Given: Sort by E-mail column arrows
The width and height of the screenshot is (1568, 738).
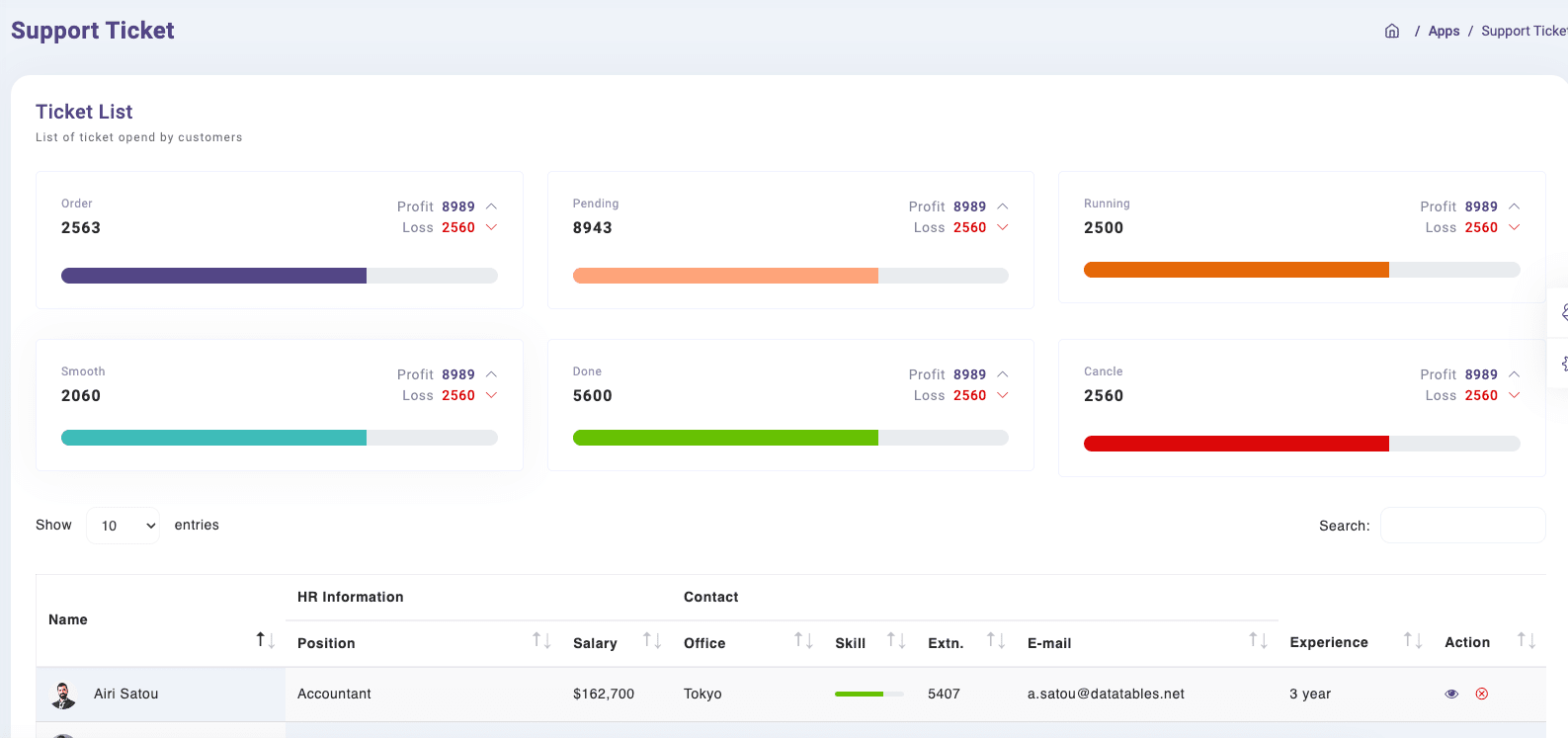Looking at the screenshot, I should (x=1258, y=640).
